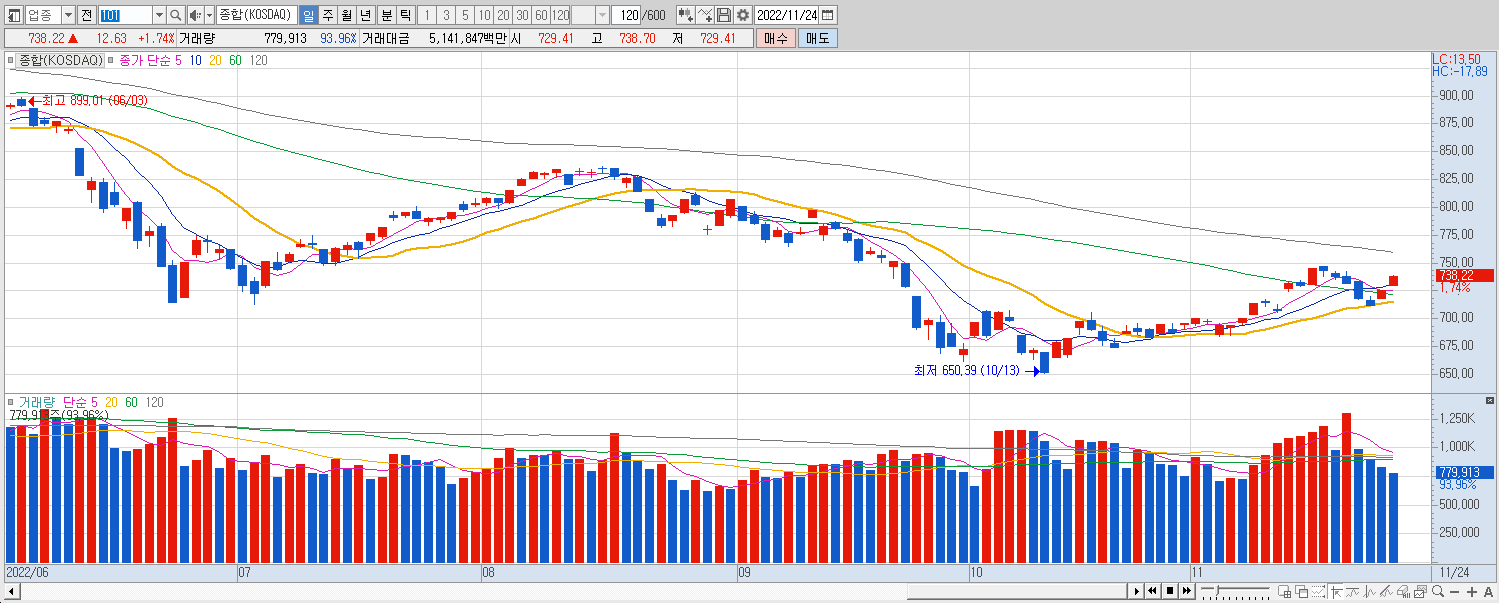Expand the dropdown arrow next to speaker icon
This screenshot has height=603, width=1499.
pos(209,15)
